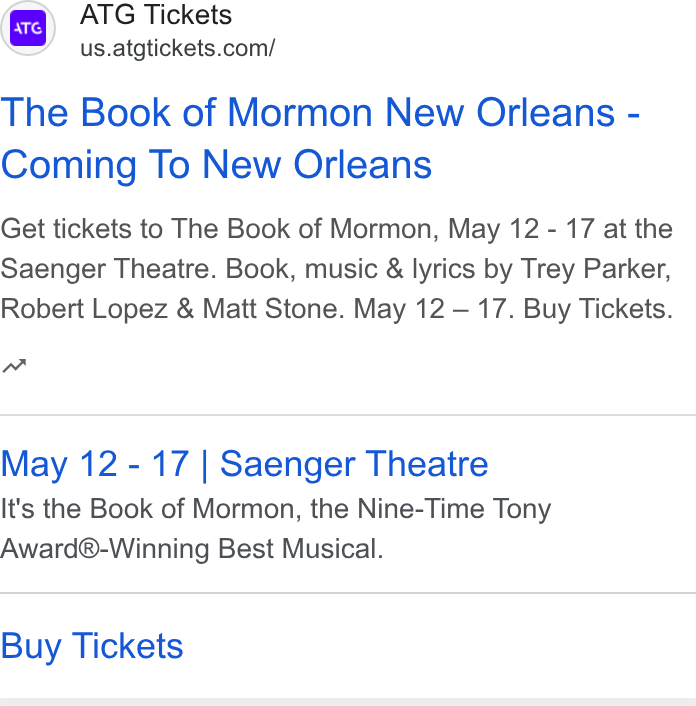The image size is (696, 706).
Task: Click 'Award®-Winning Best Musical.' text line
Action: coord(192,549)
